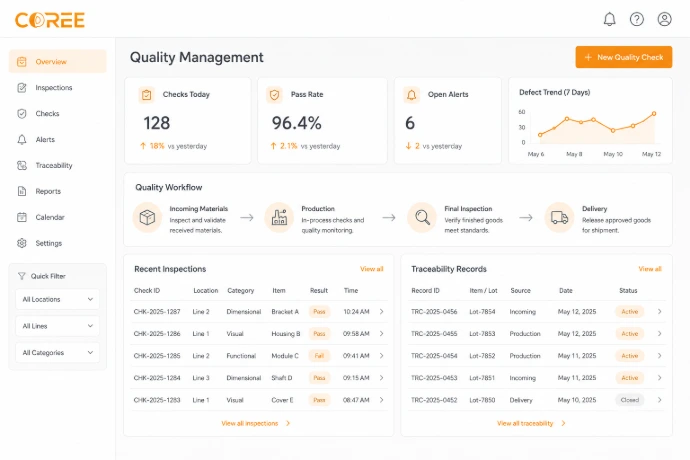The image size is (690, 460).
Task: Open row CHK-2025-1284 chevron
Action: pos(382,378)
